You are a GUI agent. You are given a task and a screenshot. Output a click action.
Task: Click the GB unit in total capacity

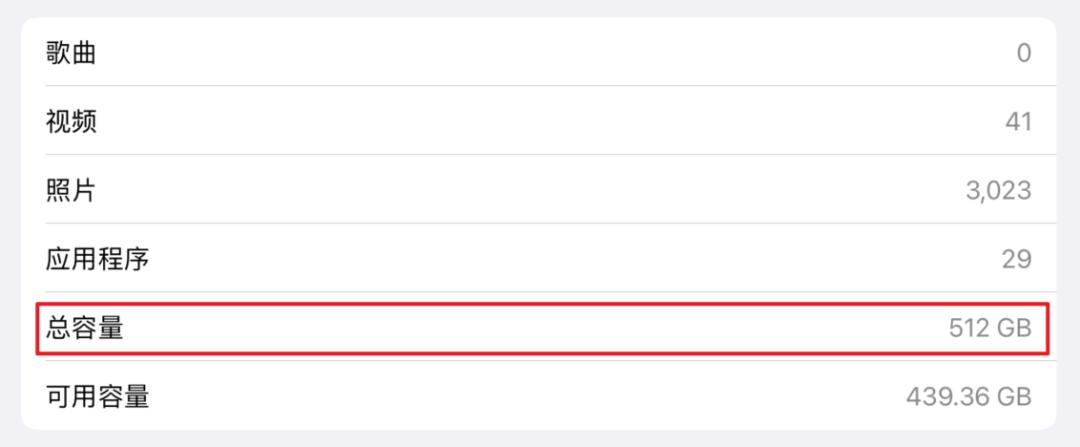click(1012, 328)
